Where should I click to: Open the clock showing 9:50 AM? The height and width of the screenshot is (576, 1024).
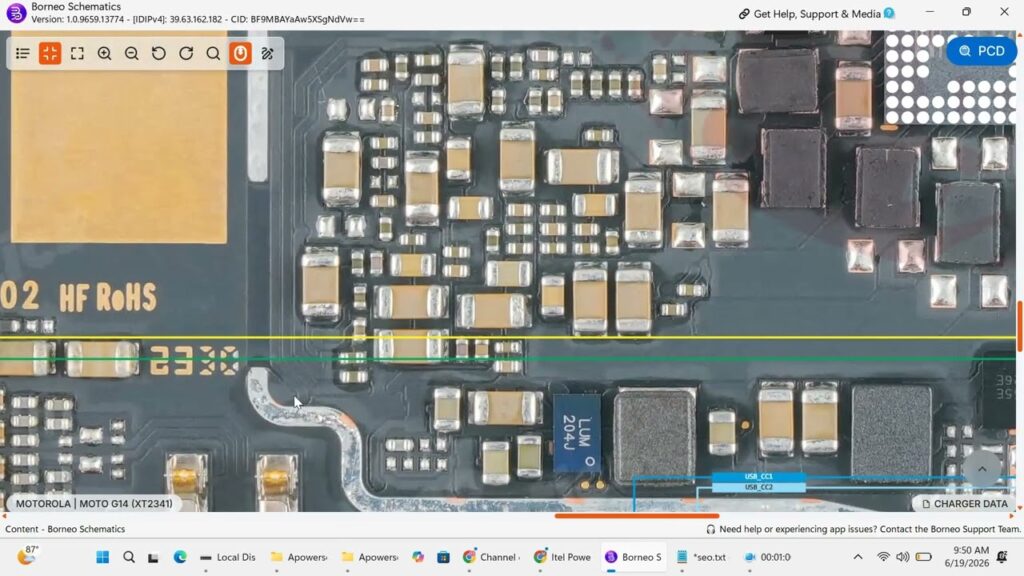pyautogui.click(x=967, y=556)
